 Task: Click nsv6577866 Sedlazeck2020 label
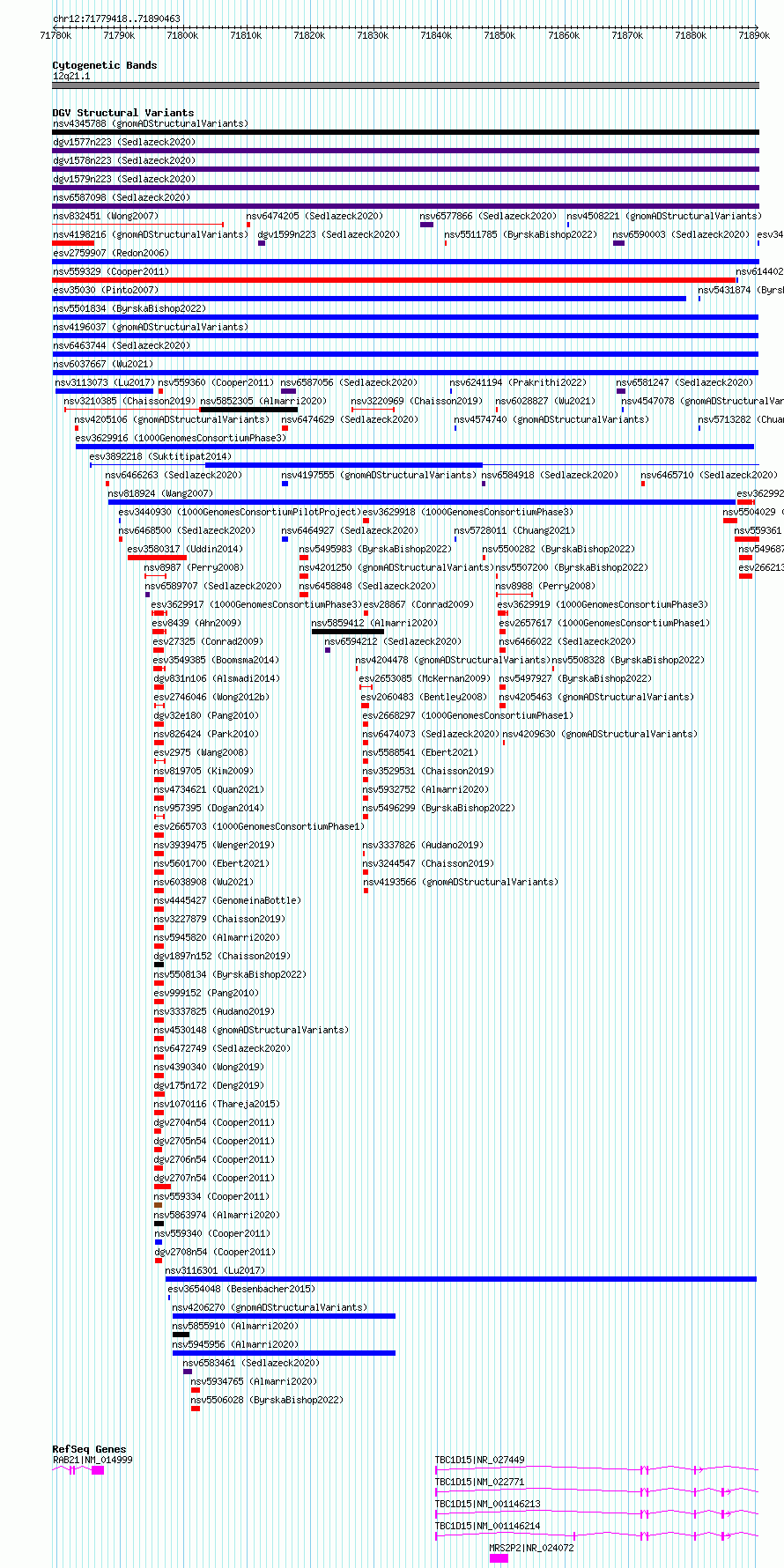tap(488, 216)
